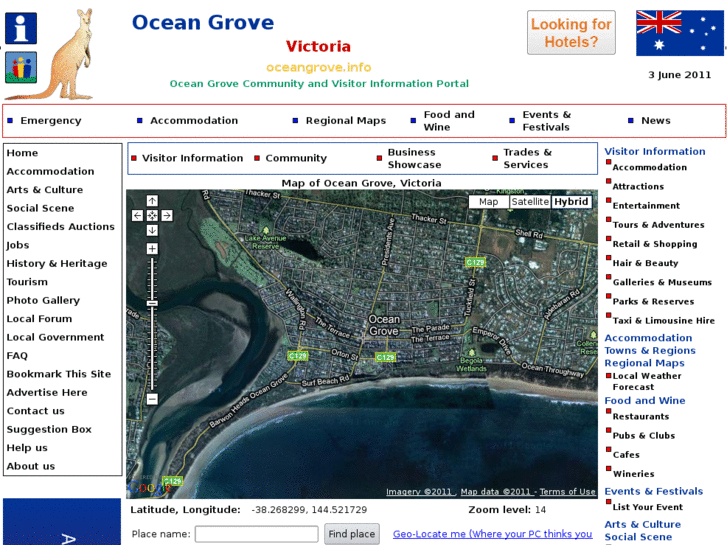Select Business Showcase tab above map

pos(414,158)
